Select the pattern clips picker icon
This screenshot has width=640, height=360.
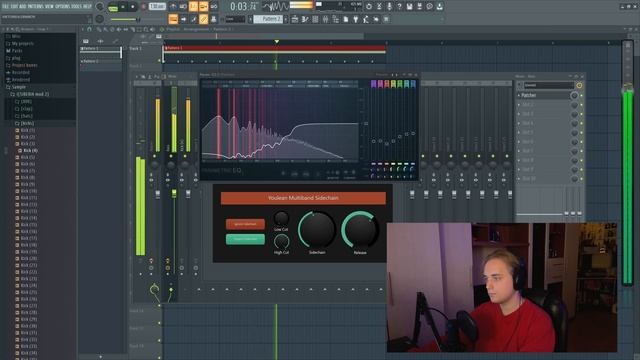86,41
